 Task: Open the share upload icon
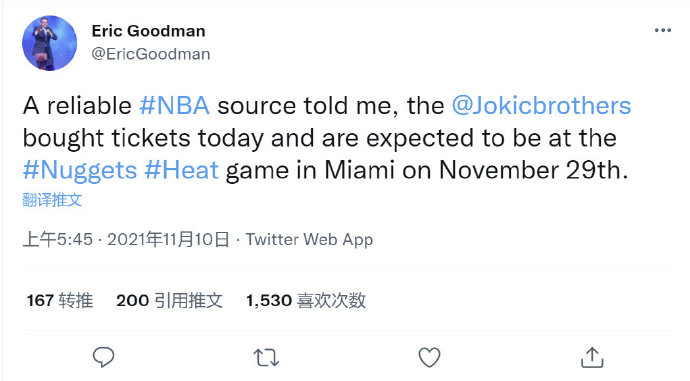(592, 357)
